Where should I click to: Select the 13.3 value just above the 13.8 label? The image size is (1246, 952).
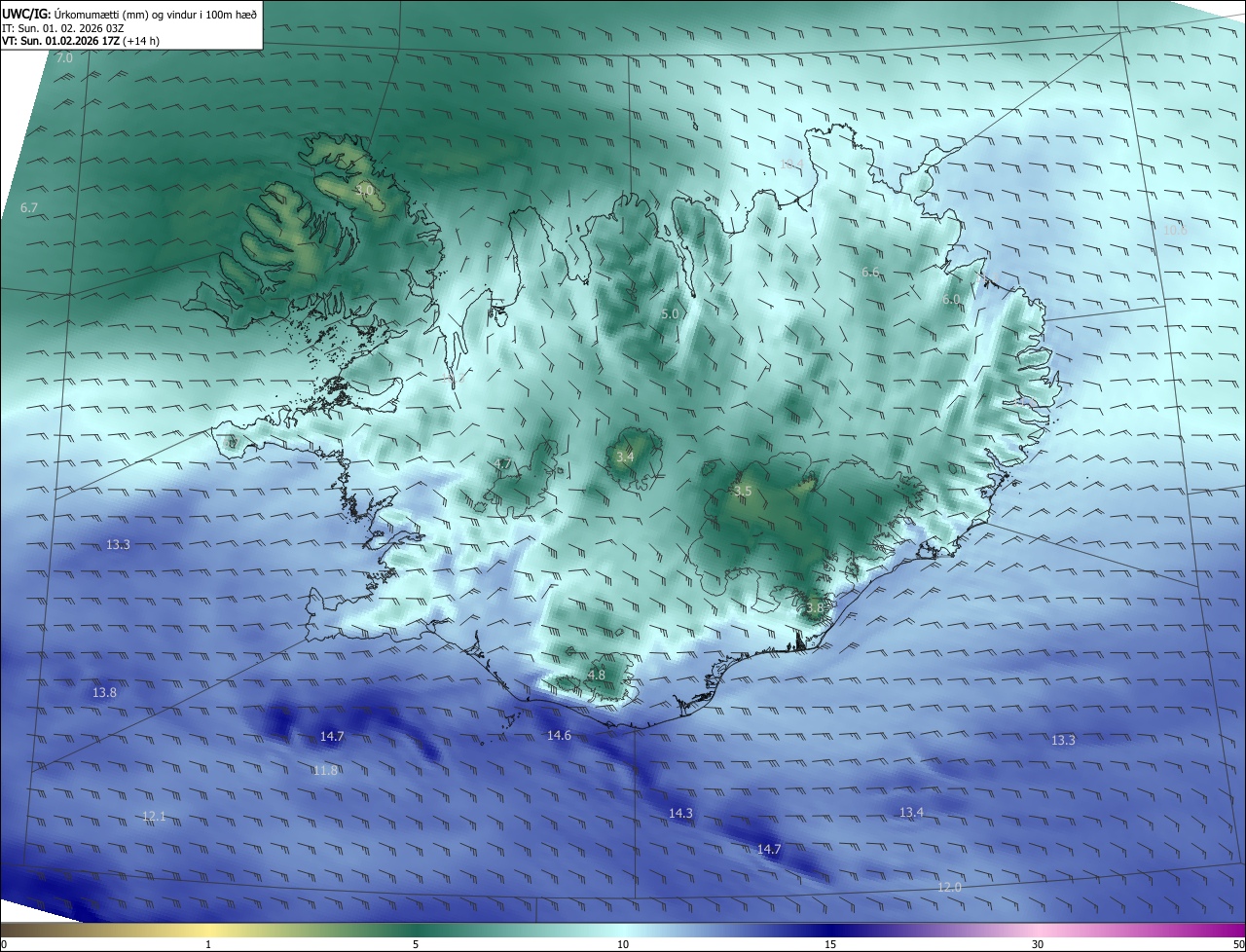[118, 545]
